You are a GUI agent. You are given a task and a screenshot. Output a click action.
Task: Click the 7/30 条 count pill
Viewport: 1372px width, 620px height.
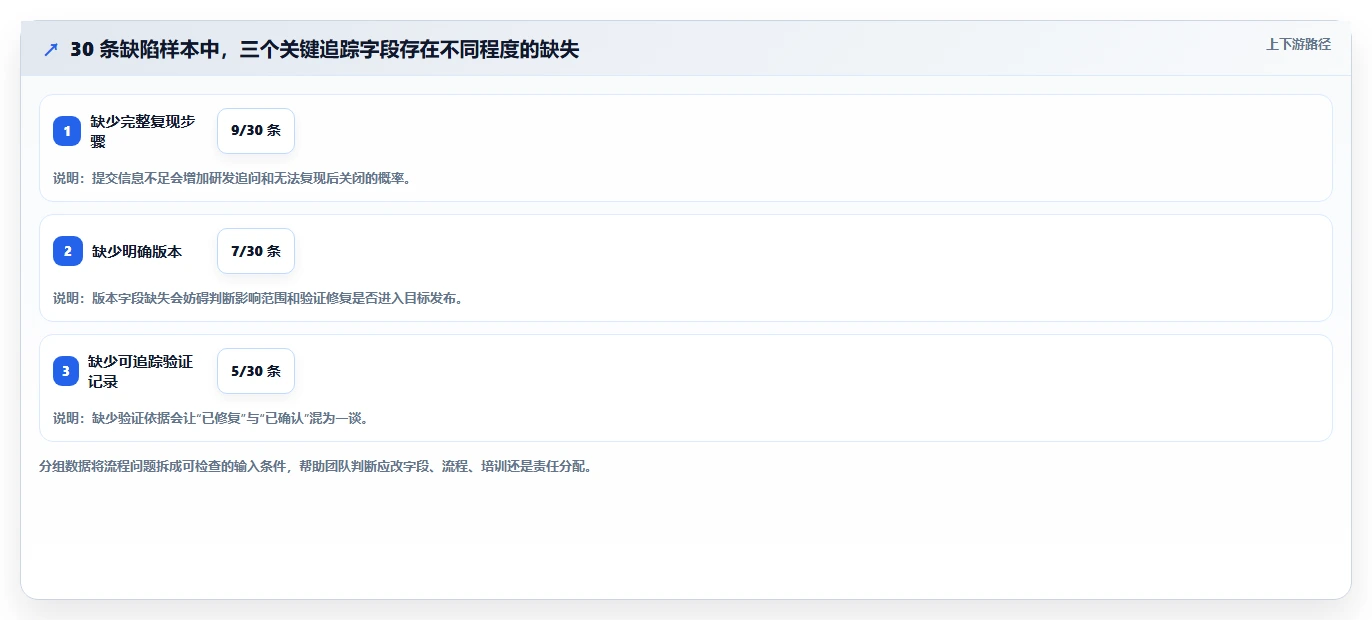[x=256, y=251]
